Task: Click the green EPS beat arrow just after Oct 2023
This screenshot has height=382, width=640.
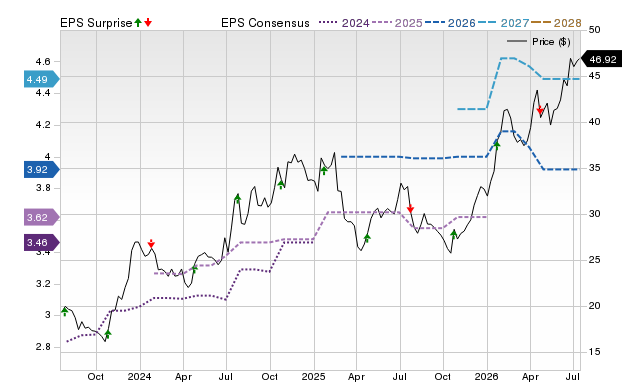Action: (108, 334)
